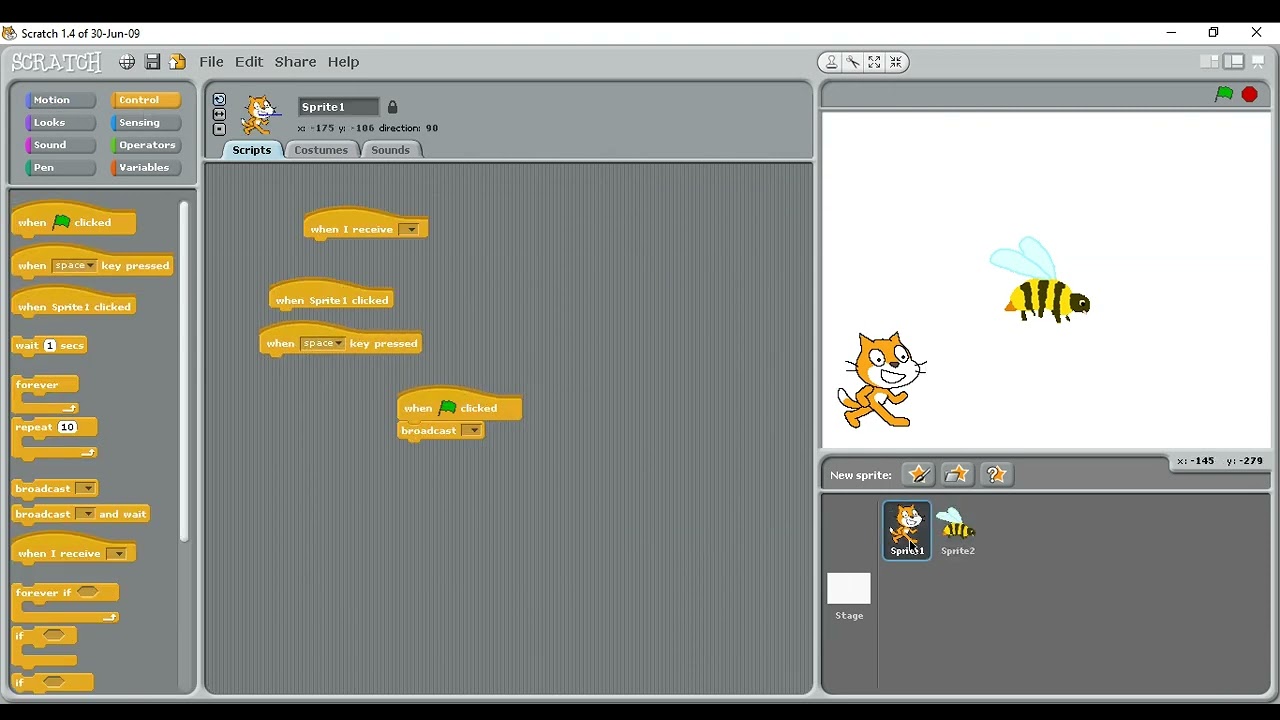Click the palette scrollbar
The height and width of the screenshot is (720, 1280).
(184, 370)
